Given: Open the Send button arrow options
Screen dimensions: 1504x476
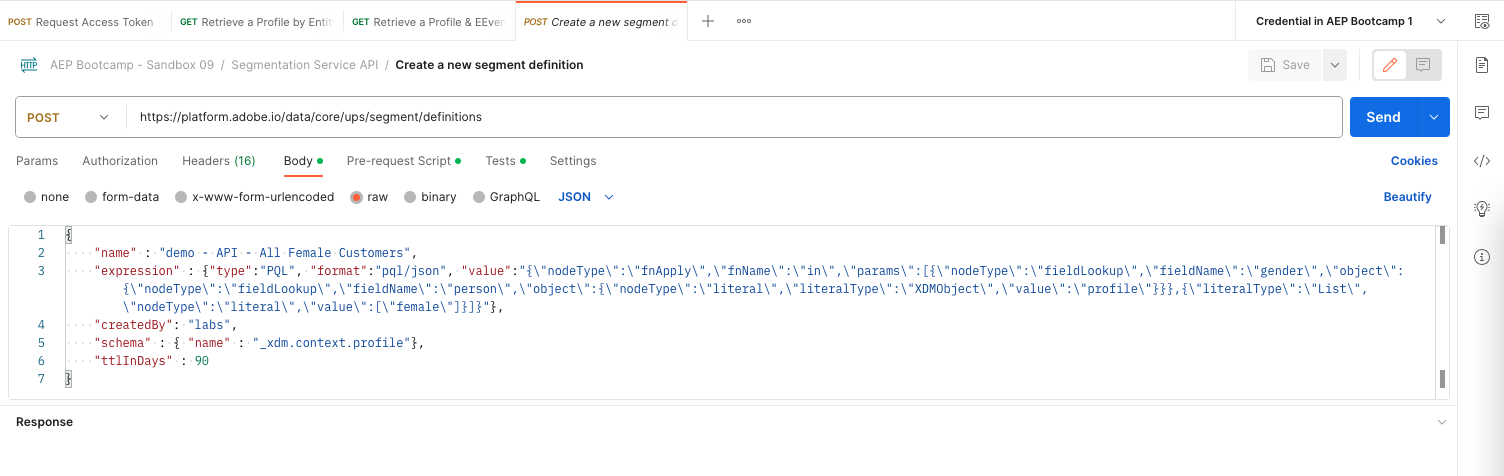Looking at the screenshot, I should point(1434,117).
